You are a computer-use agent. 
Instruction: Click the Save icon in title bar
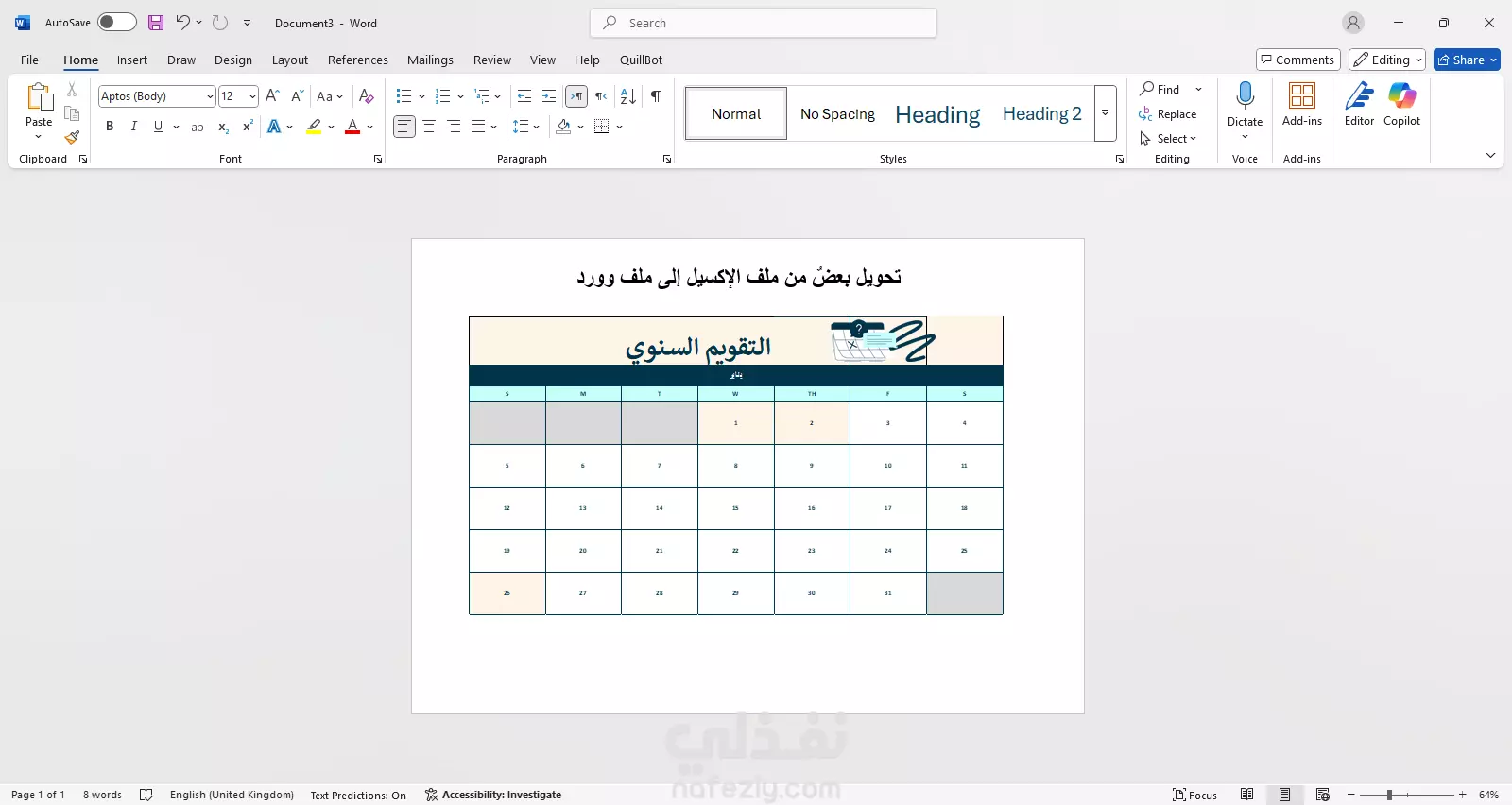tap(156, 23)
